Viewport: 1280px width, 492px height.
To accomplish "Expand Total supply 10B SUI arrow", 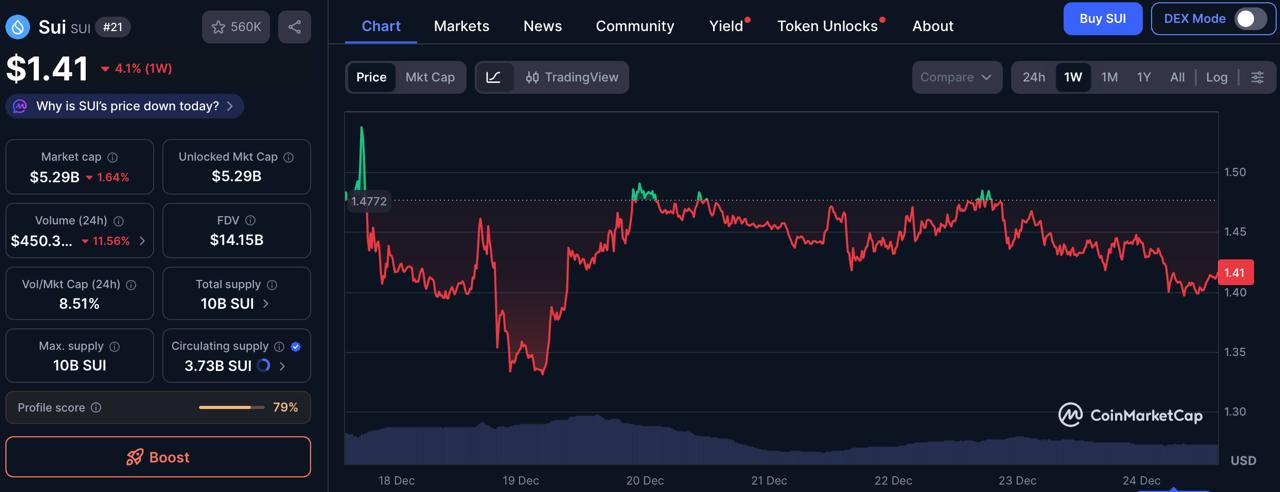I will [x=266, y=303].
